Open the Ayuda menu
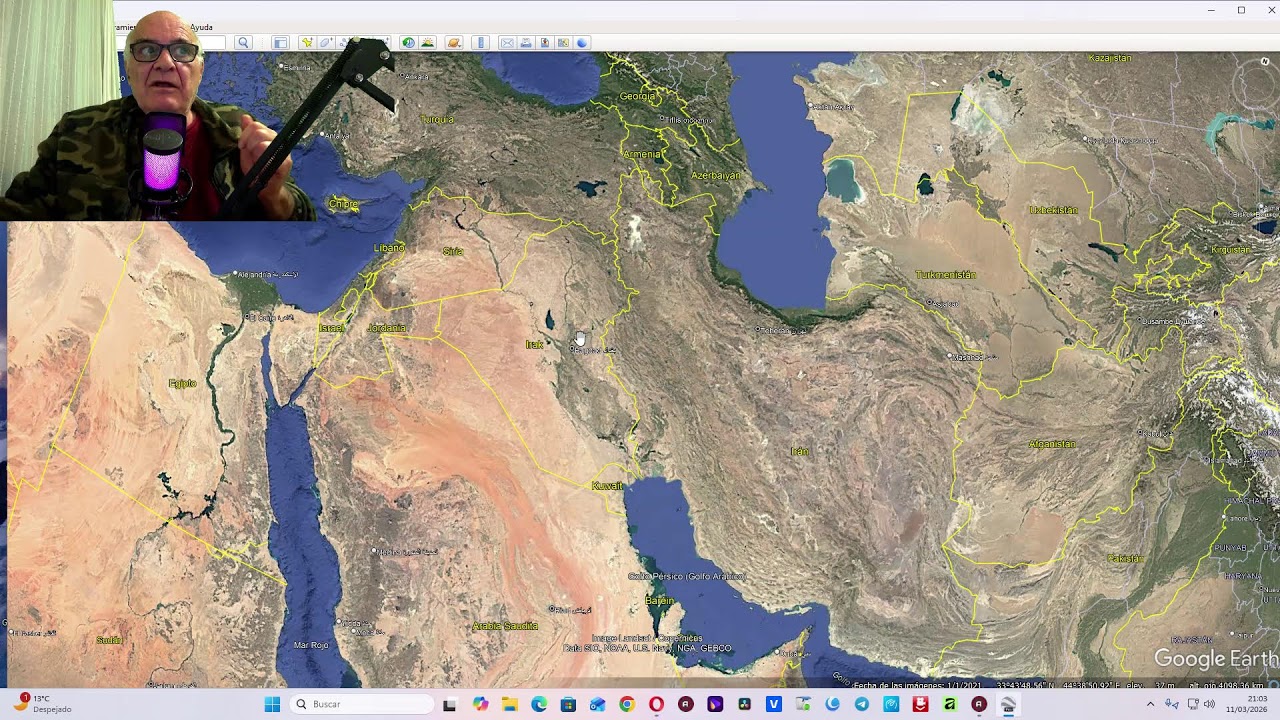 click(x=201, y=27)
